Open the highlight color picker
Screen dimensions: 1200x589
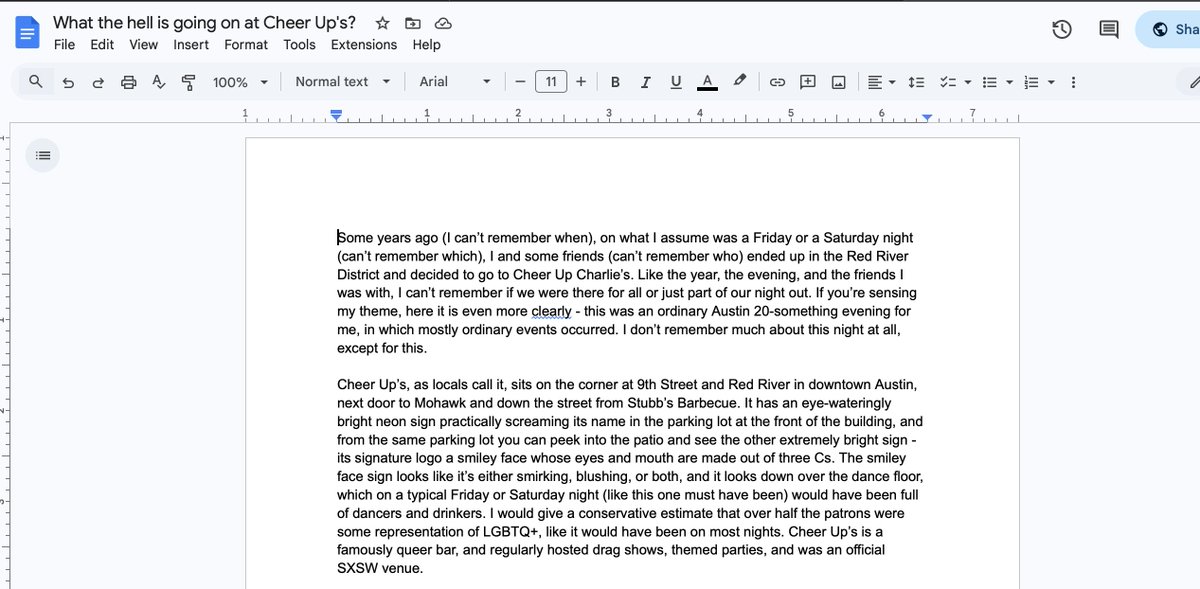739,82
